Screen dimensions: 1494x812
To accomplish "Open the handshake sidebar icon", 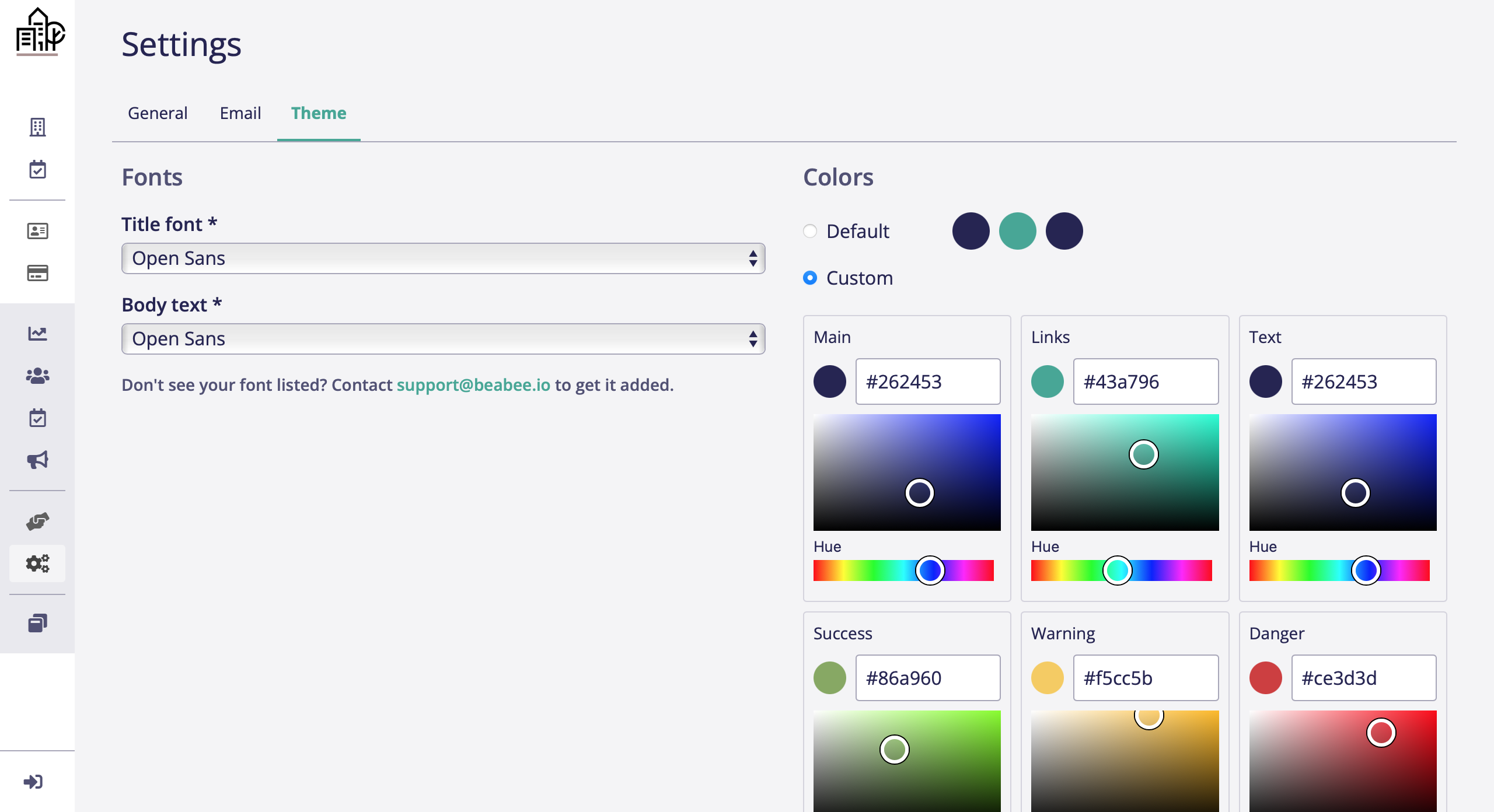I will (x=37, y=521).
